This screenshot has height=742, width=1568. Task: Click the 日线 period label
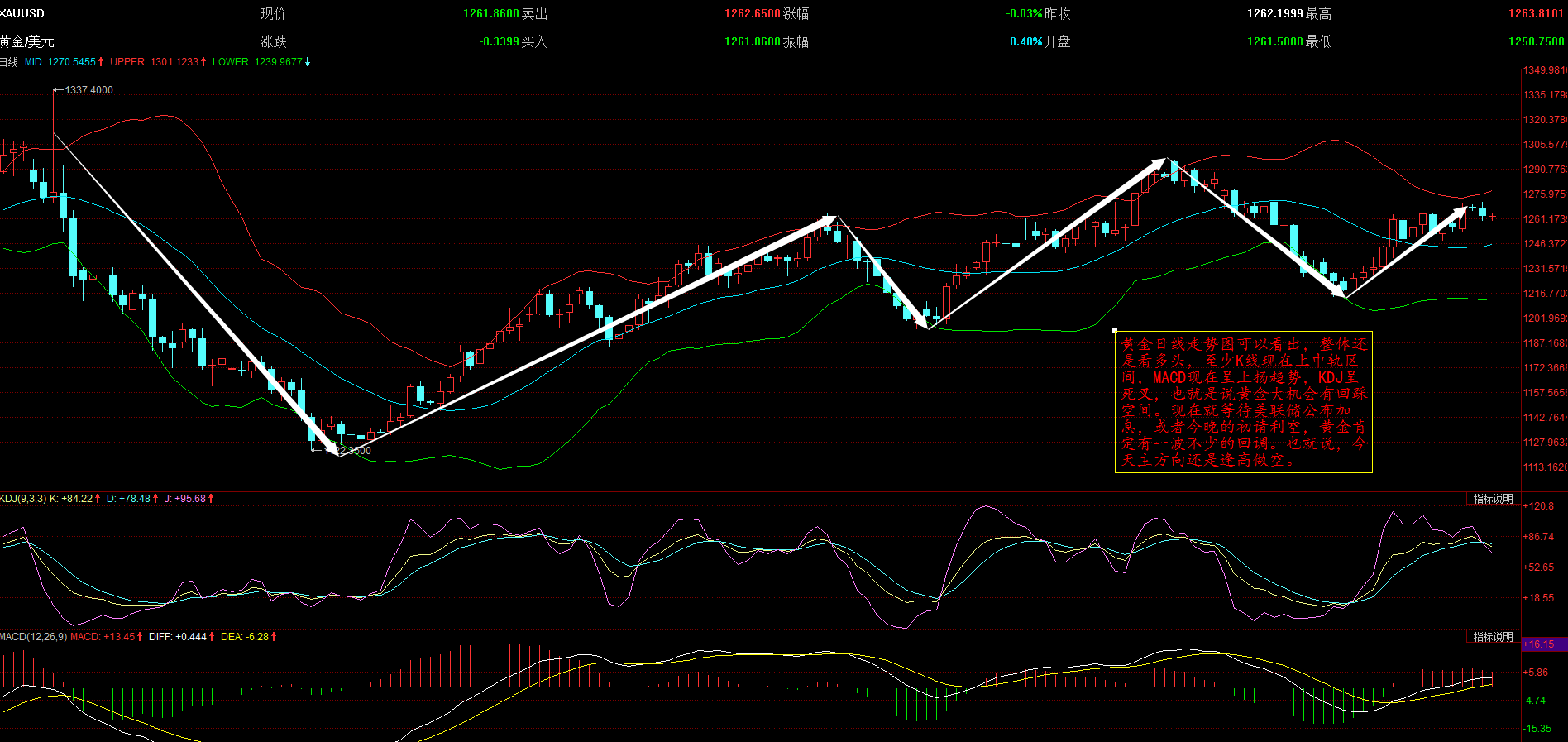(9, 62)
